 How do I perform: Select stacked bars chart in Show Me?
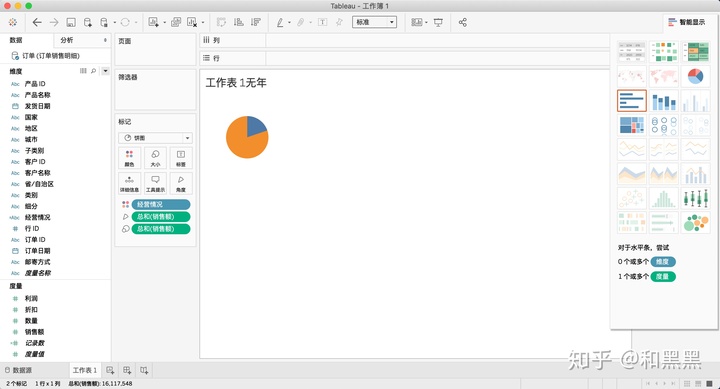click(664, 101)
